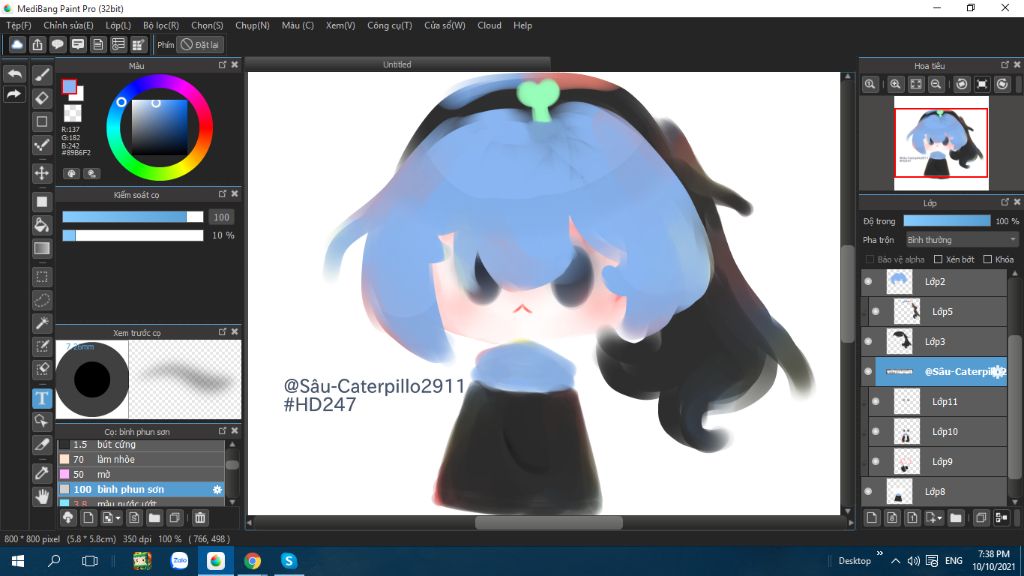Select the Eyedropper tool
Viewport: 1024px width, 576px height.
pos(42,473)
